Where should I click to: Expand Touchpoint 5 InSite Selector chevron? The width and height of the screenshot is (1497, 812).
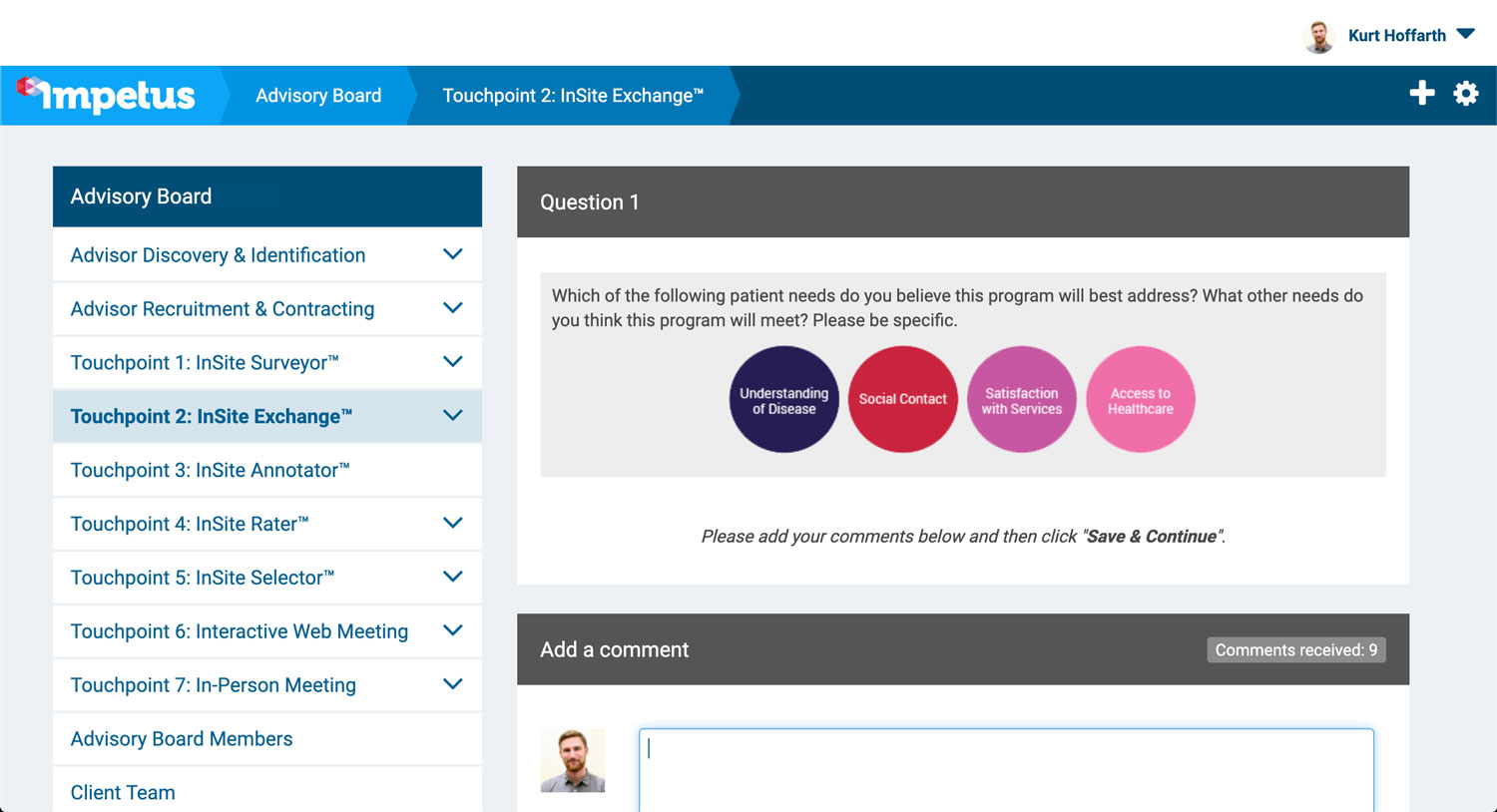[452, 577]
